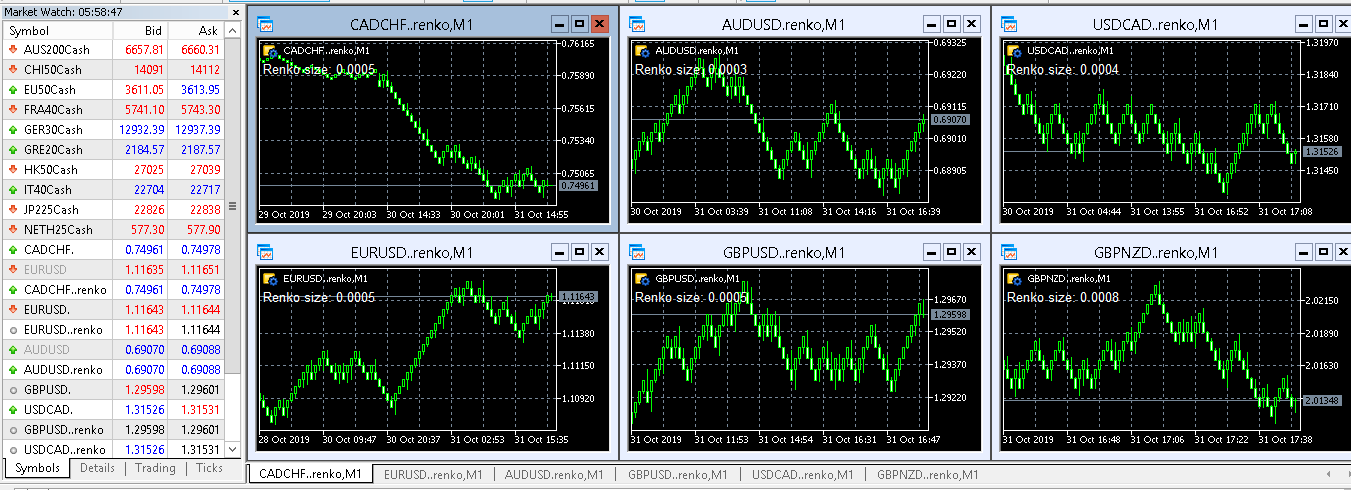Click the chart icon in CADCHF..renko window title bar

(265, 24)
